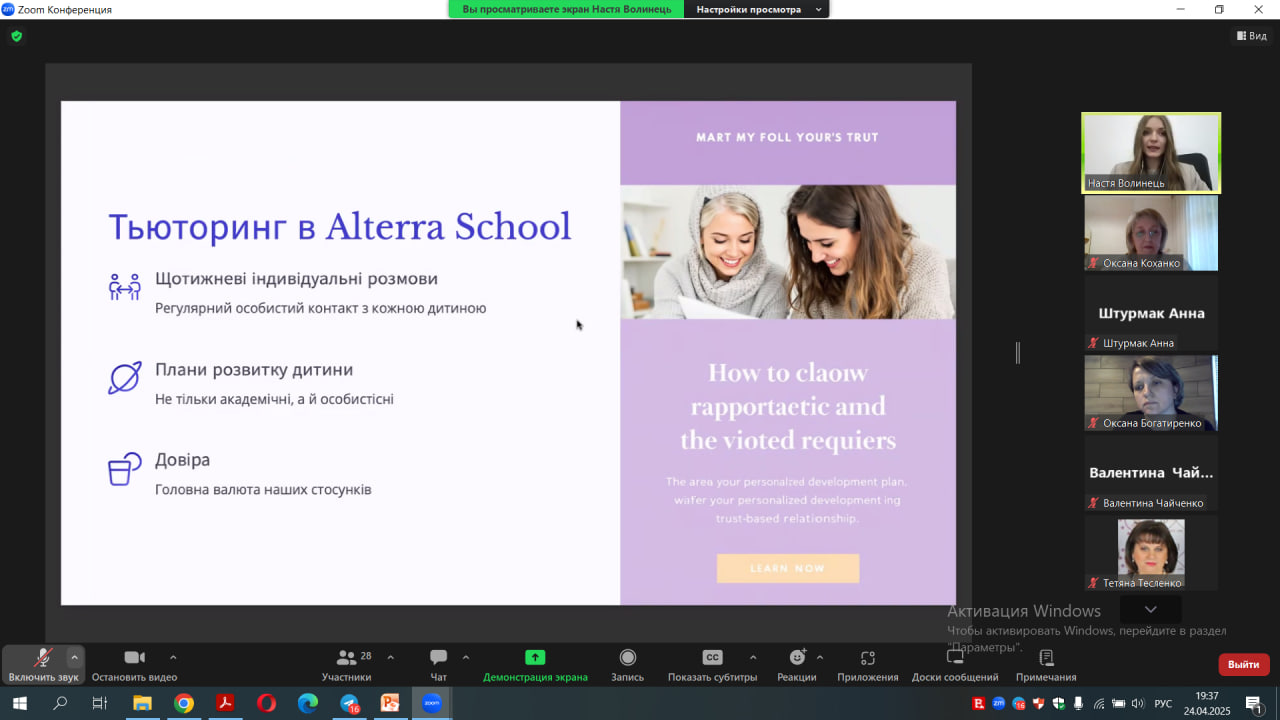Switch input language РУС
The width and height of the screenshot is (1280, 720).
(x=1163, y=703)
